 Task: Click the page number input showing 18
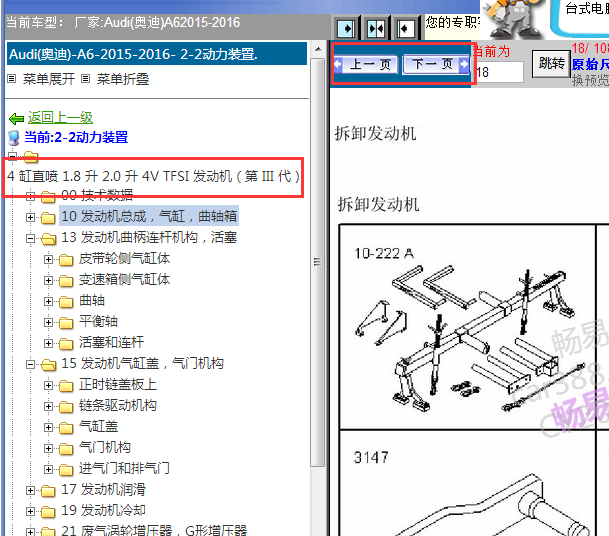tap(499, 72)
